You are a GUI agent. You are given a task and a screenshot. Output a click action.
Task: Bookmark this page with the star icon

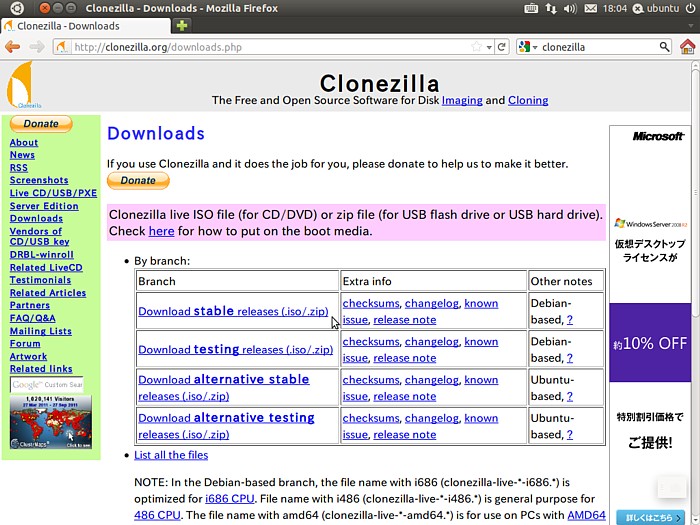coord(476,47)
